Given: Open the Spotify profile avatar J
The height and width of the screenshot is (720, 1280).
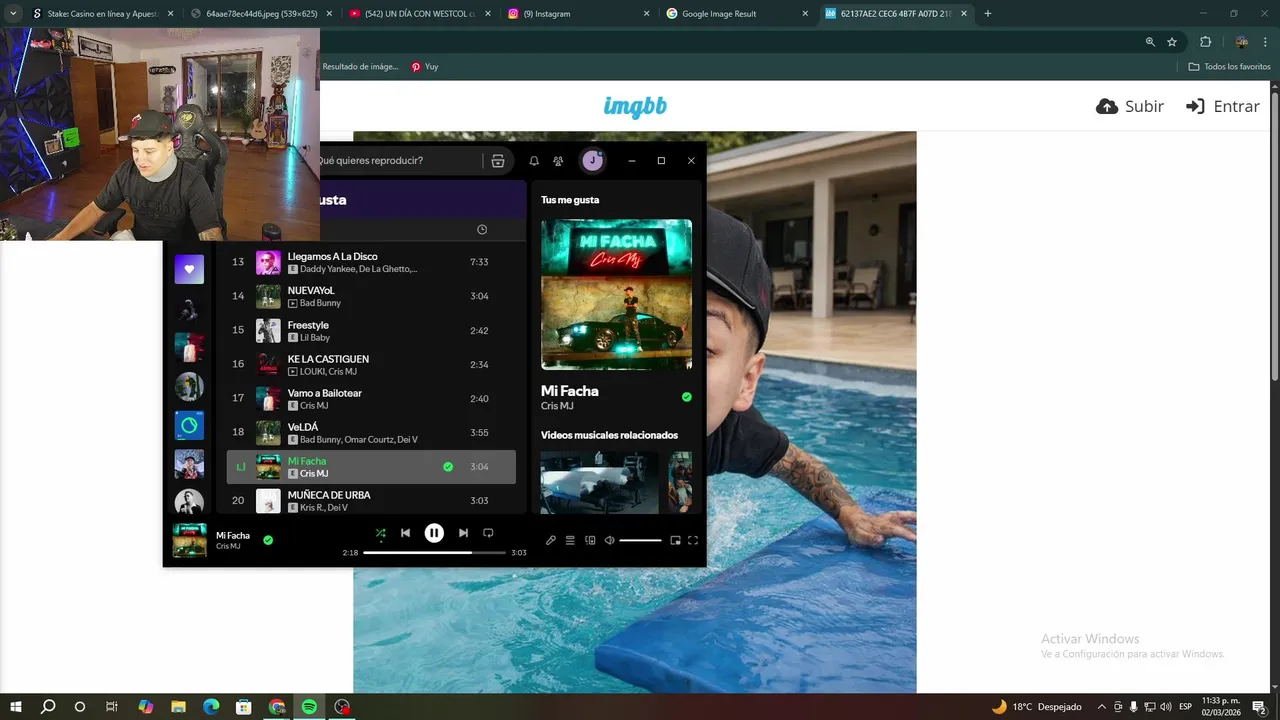Looking at the screenshot, I should [593, 160].
